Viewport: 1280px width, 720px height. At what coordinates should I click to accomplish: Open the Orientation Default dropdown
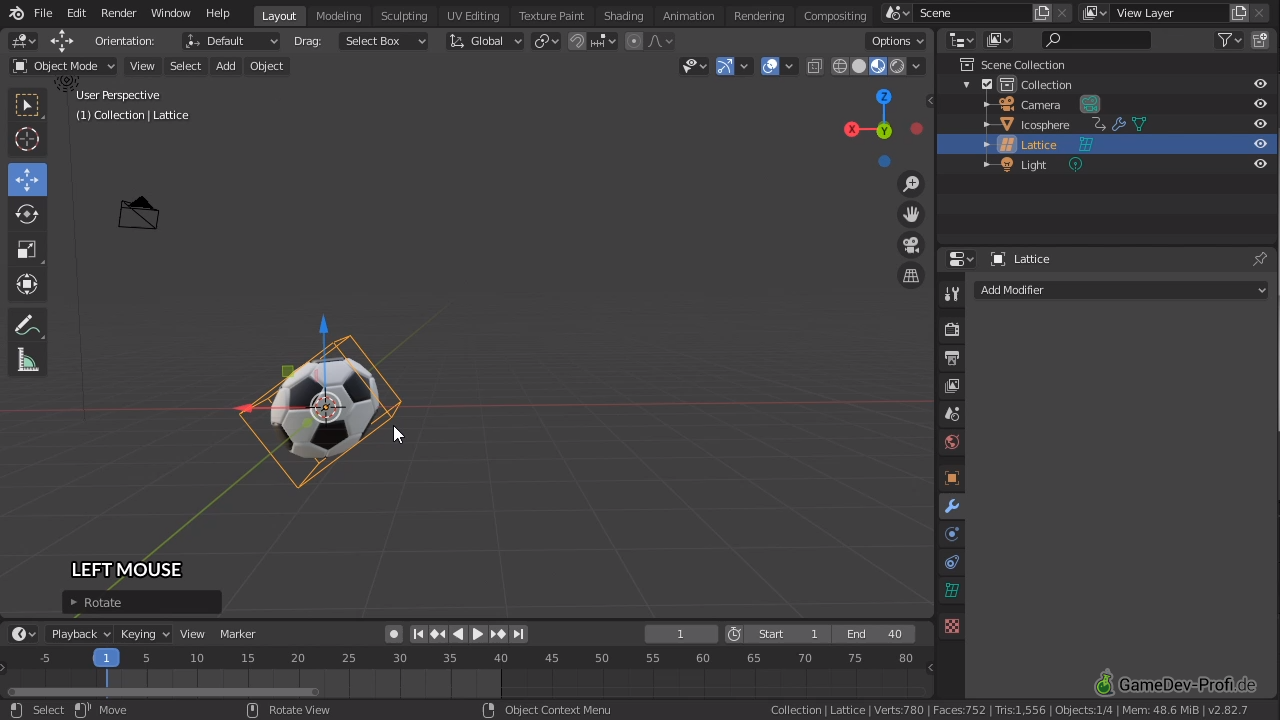pyautogui.click(x=231, y=41)
